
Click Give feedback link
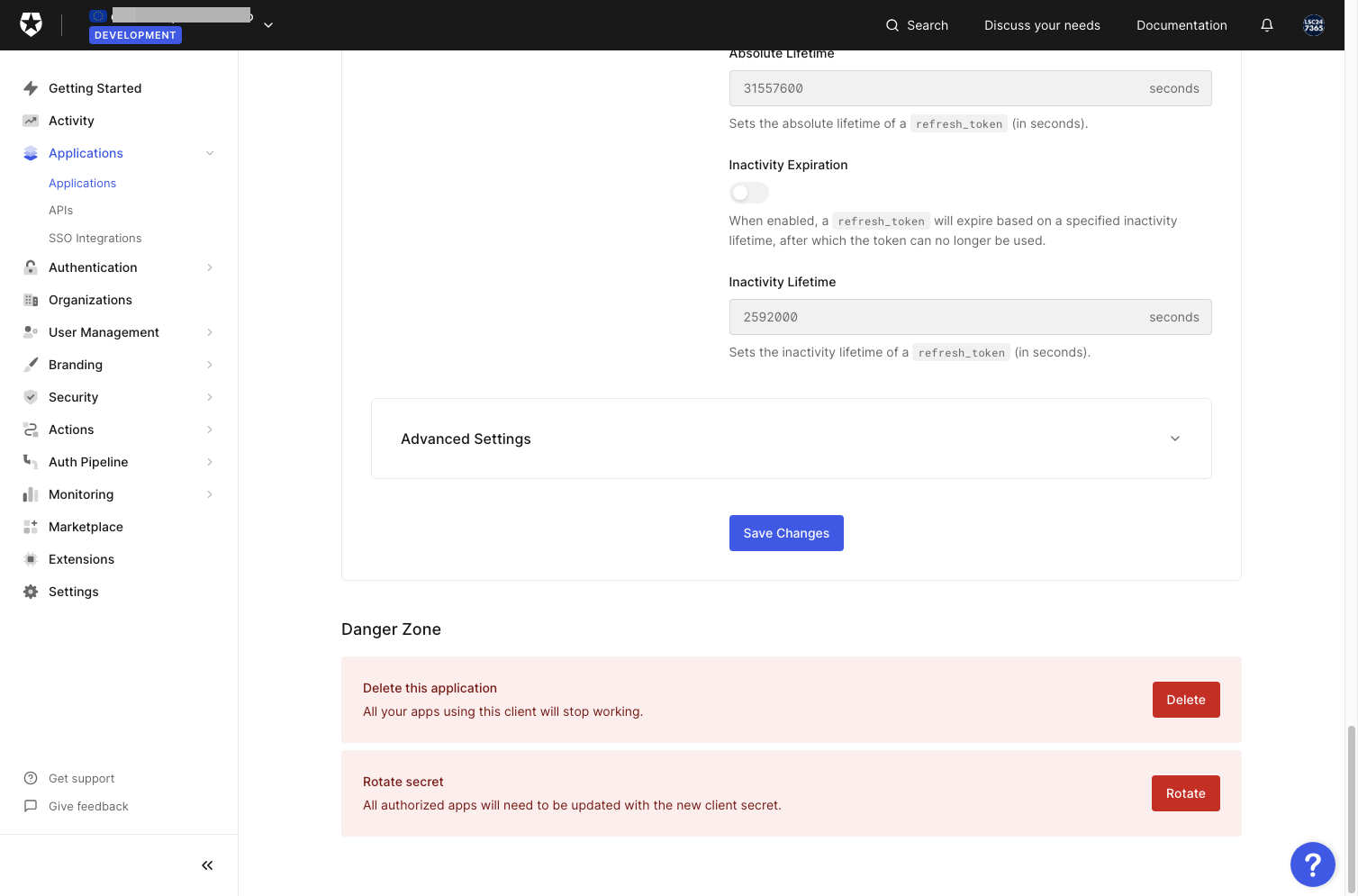pyautogui.click(x=88, y=806)
